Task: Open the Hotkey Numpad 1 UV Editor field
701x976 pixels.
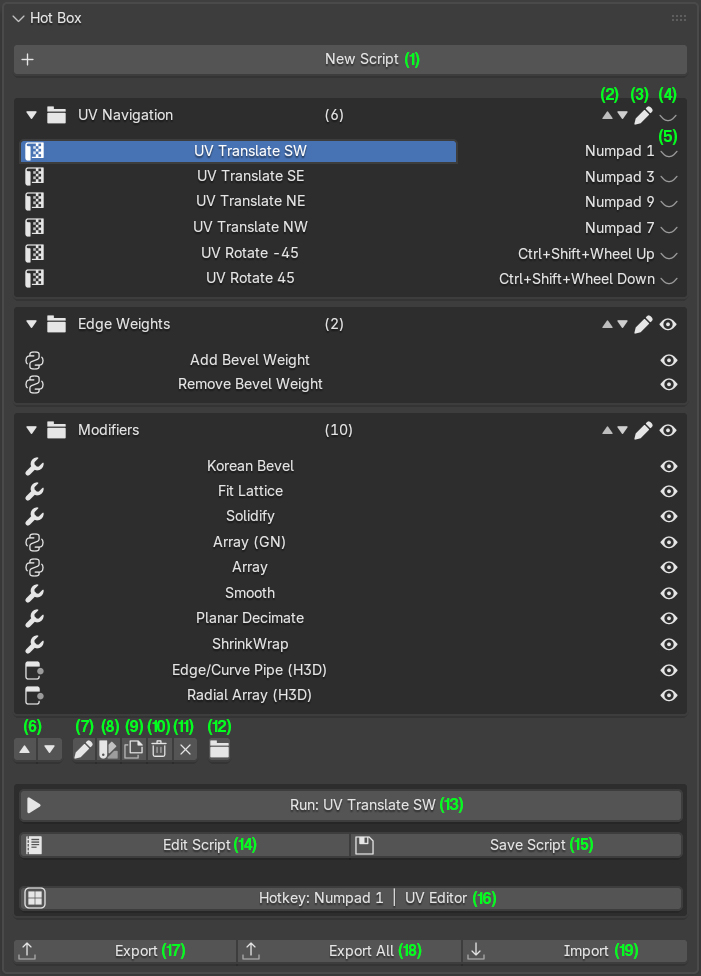Action: 350,898
